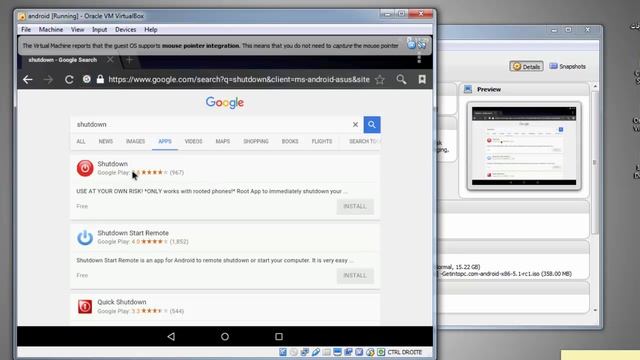Close the 'shutdown - Google Search' tab
The width and height of the screenshot is (640, 360).
[x=110, y=60]
